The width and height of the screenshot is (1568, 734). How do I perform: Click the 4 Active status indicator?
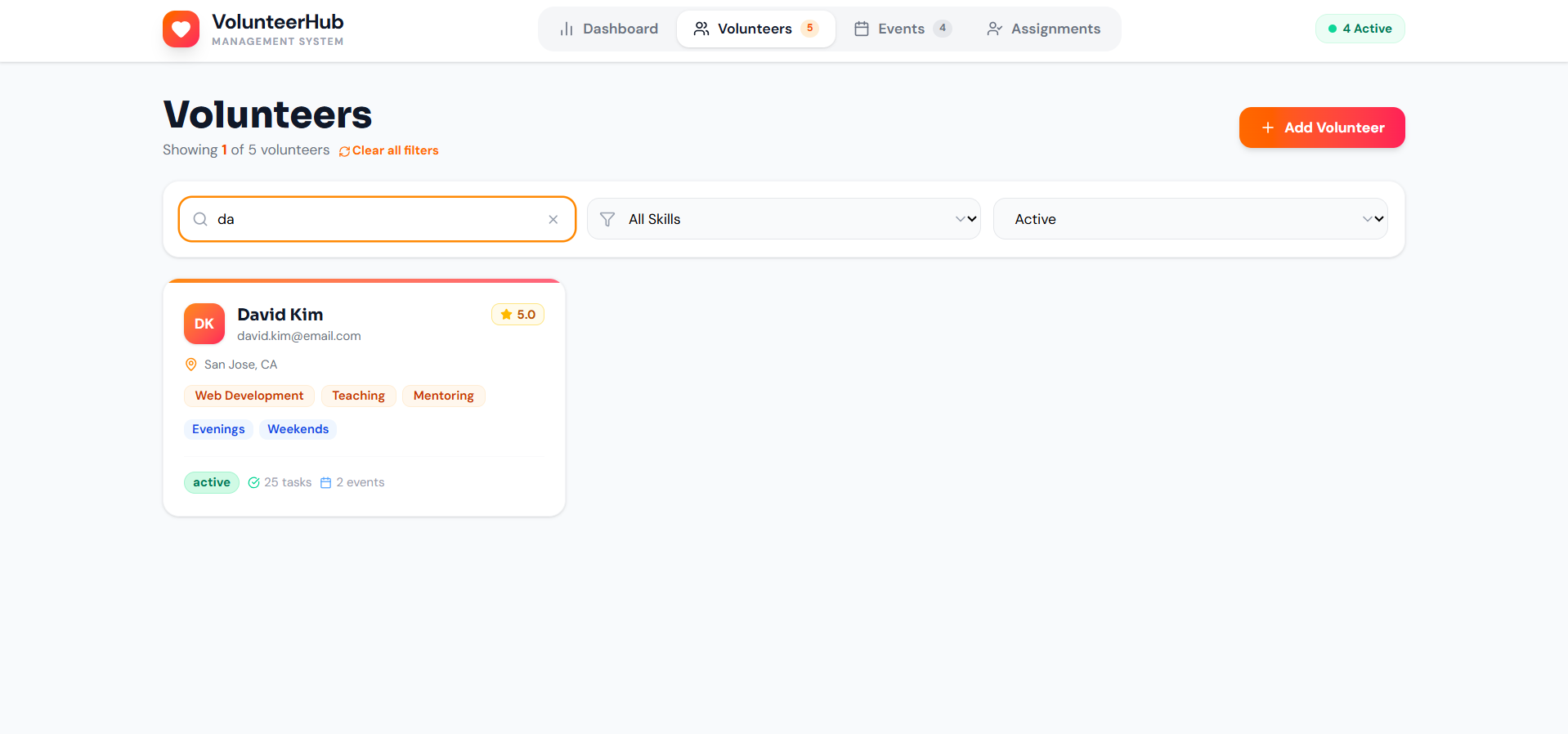[1360, 29]
